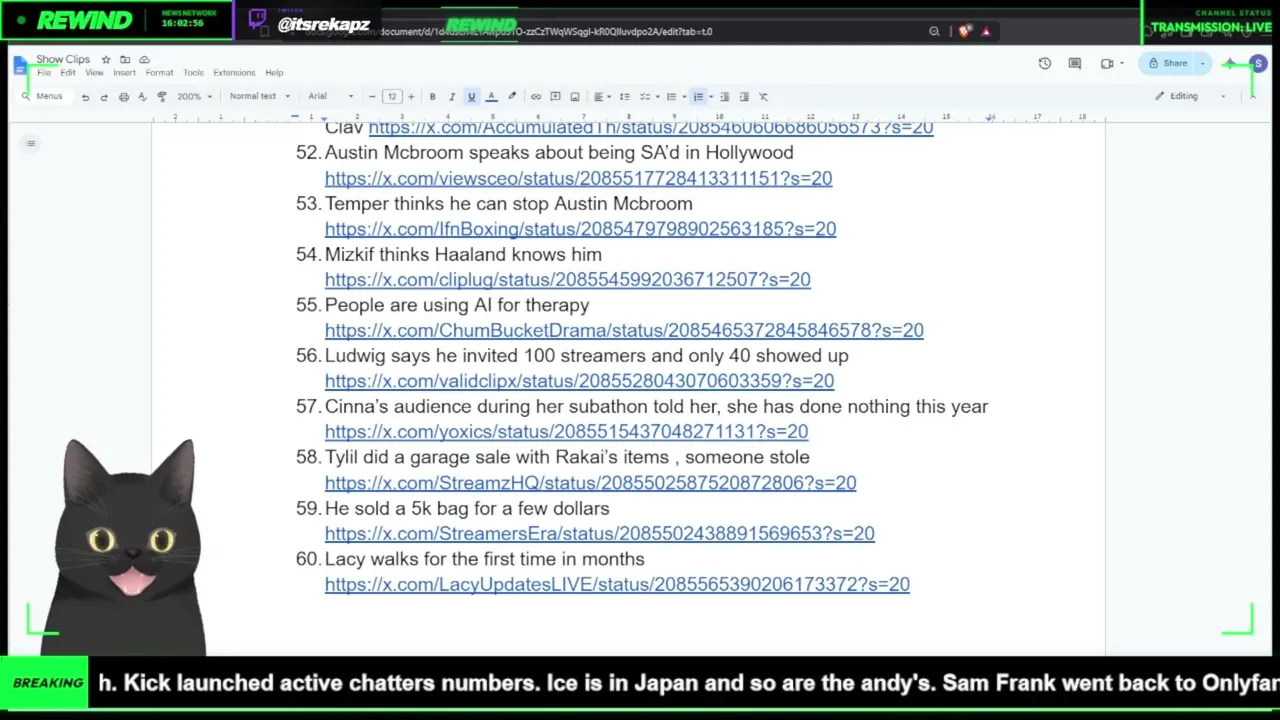Open the View menu
This screenshot has width=1280, height=720.
pyautogui.click(x=94, y=73)
